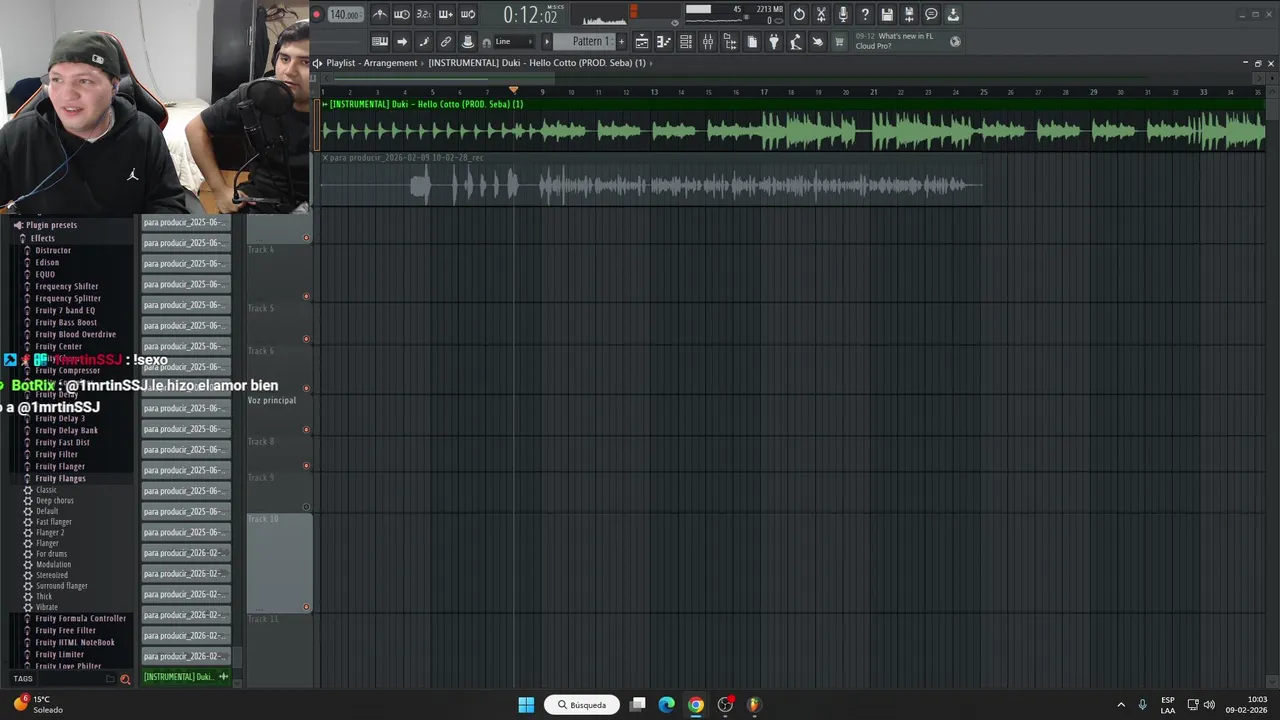The image size is (1280, 720).
Task: Select the Surround flanger preset
Action: coord(61,586)
